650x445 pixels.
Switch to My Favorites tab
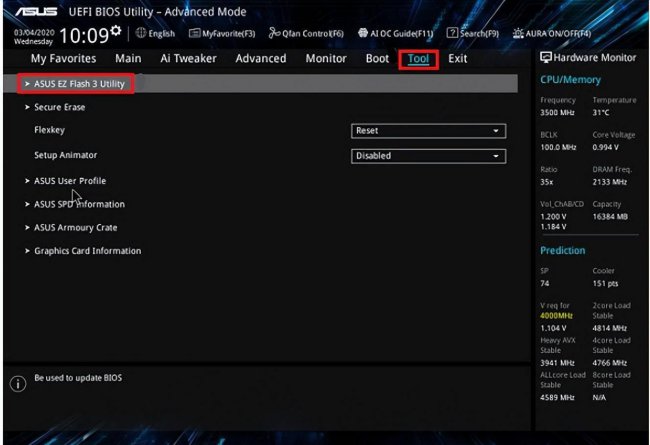click(63, 58)
